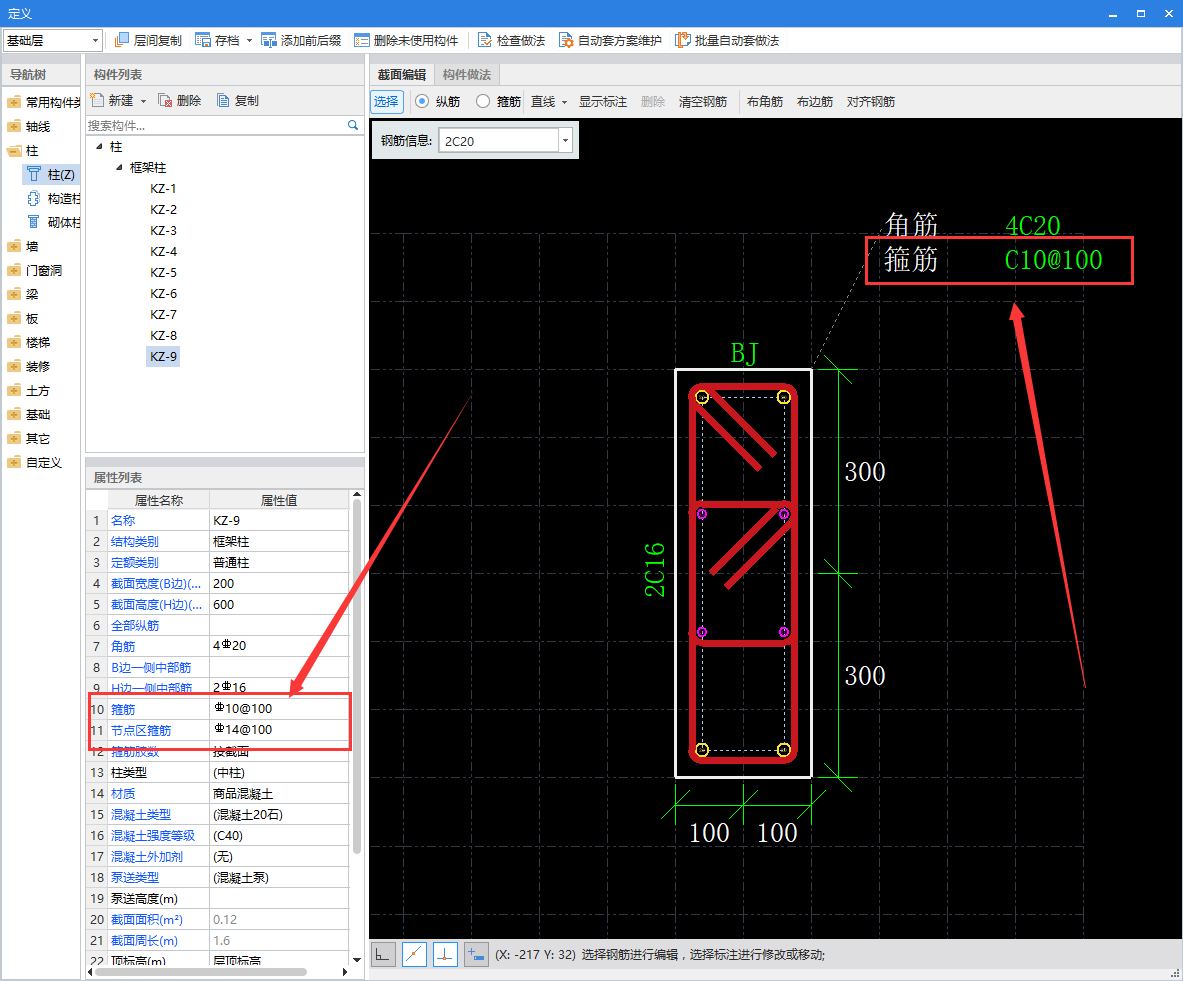Click the 检查做法 icon
Viewport: 1183px width, 981px height.
coord(485,40)
